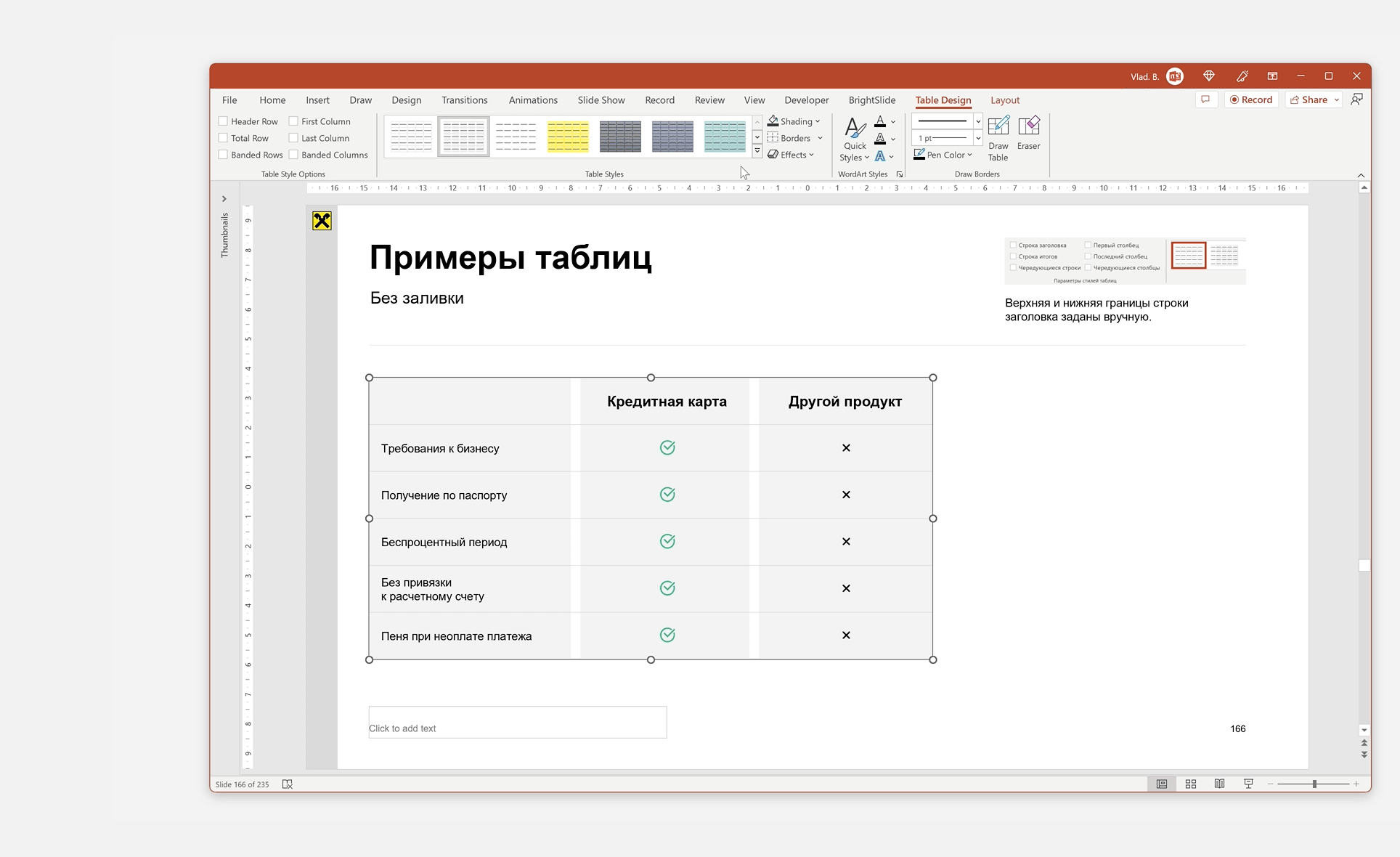Screen dimensions: 1400x857
Task: Switch to the Layout tab
Action: (1004, 100)
